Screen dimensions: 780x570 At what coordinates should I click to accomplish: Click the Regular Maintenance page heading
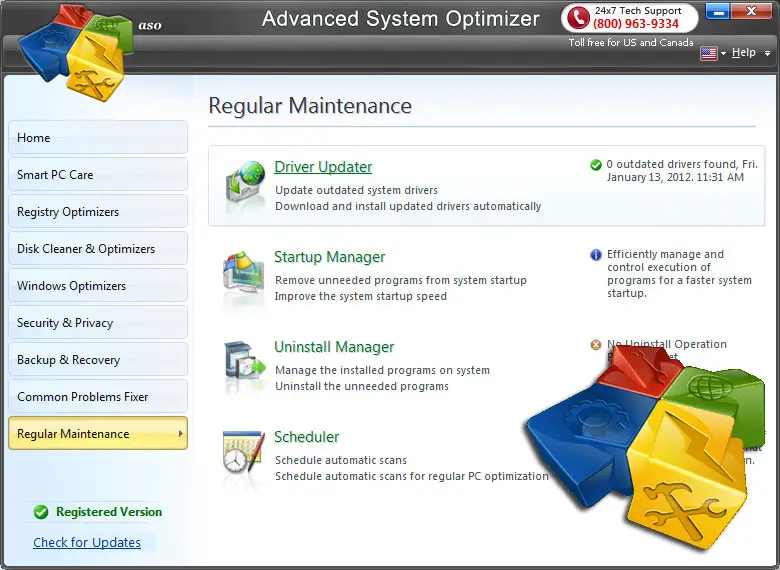310,105
